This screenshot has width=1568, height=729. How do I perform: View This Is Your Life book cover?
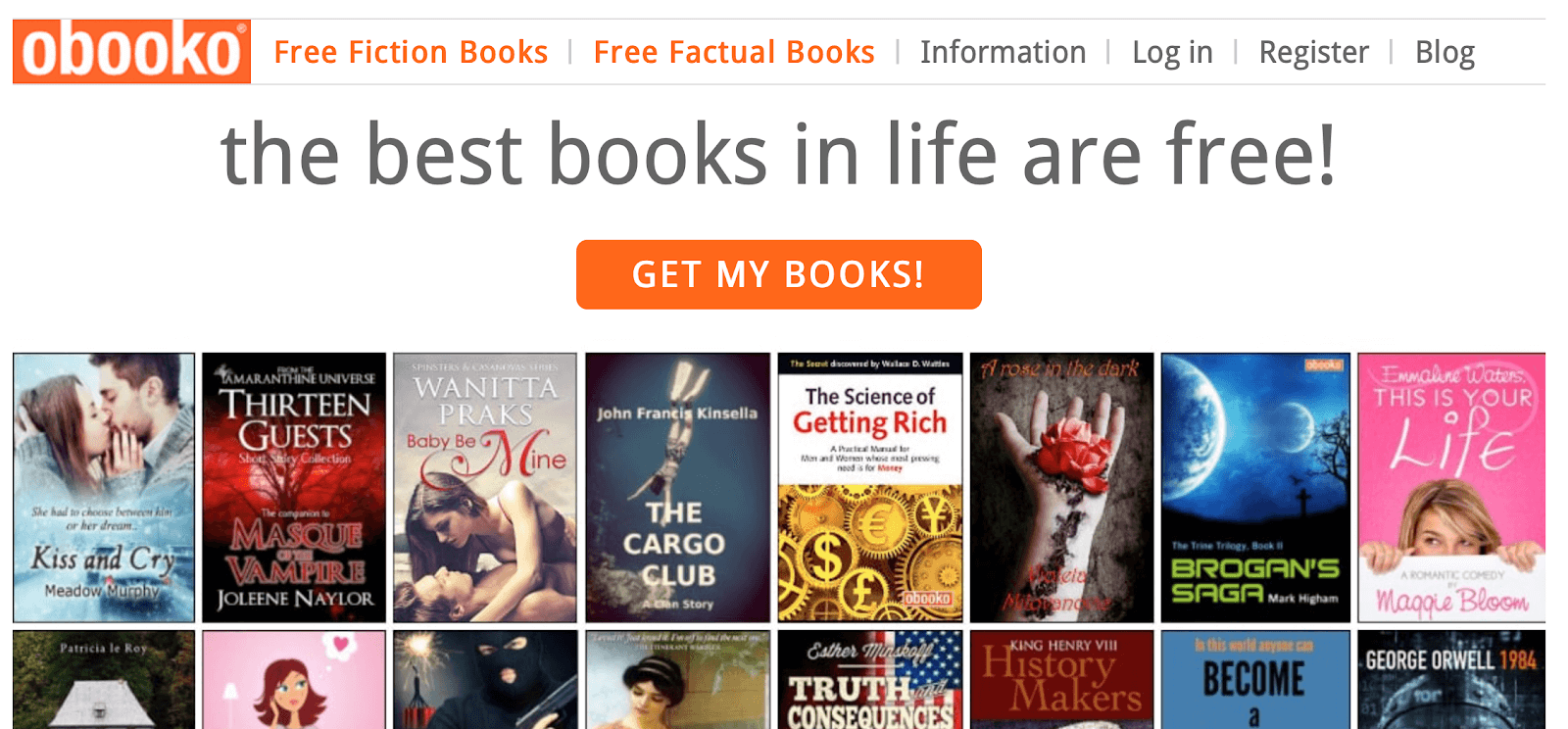tap(1451, 488)
